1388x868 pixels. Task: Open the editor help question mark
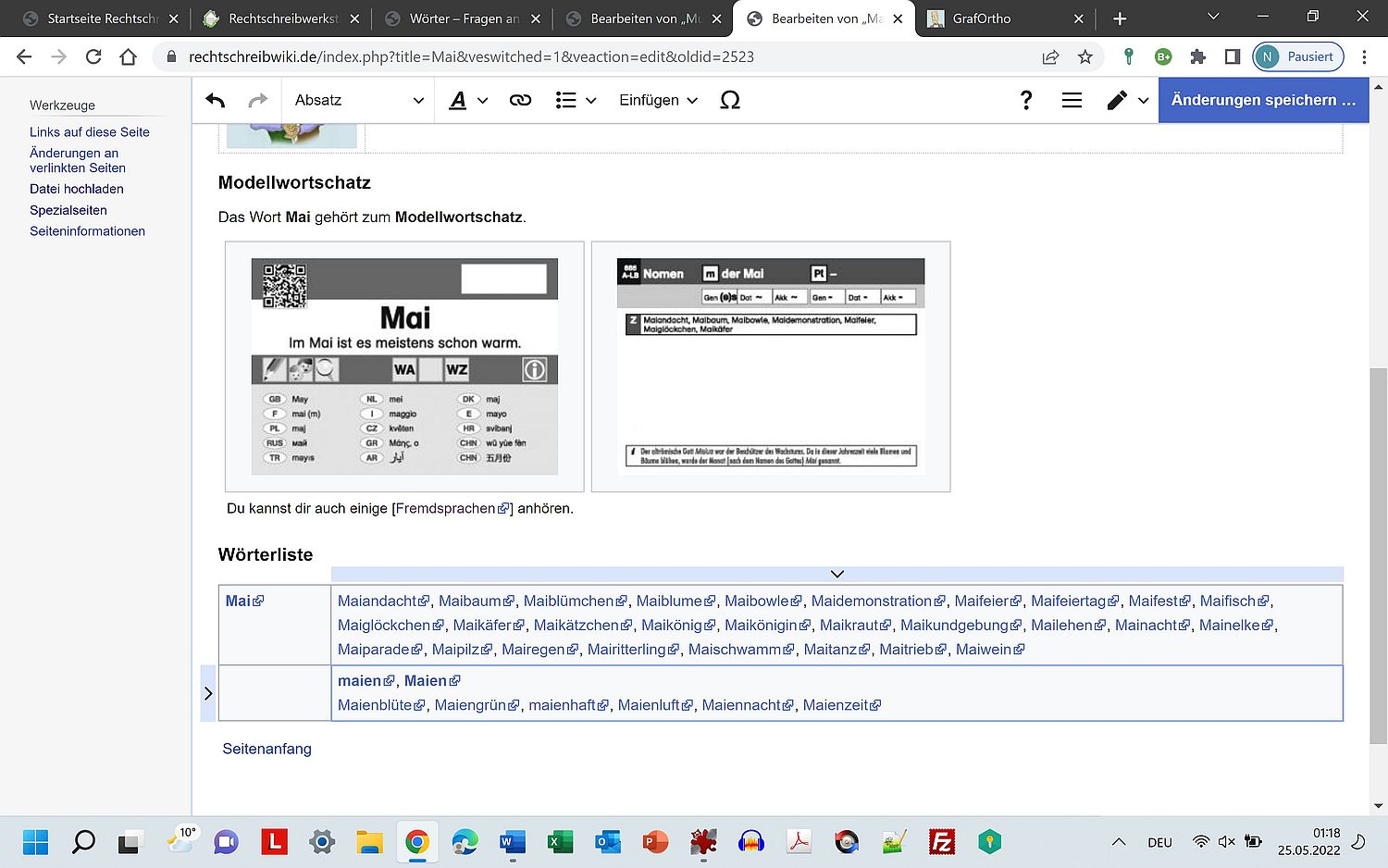pyautogui.click(x=1025, y=100)
